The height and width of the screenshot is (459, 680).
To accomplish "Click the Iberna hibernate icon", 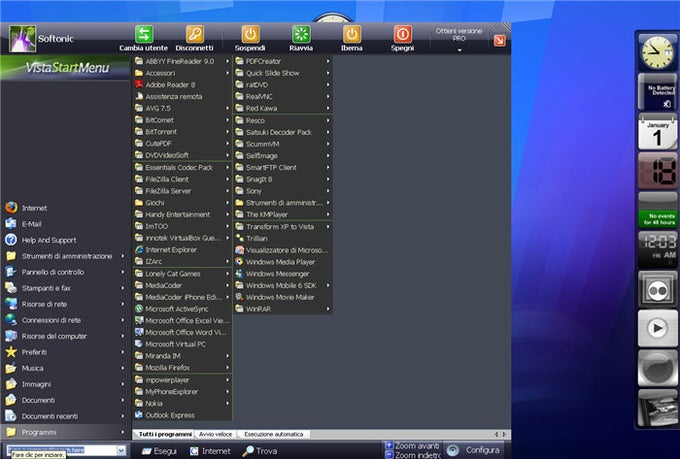I will coord(352,34).
